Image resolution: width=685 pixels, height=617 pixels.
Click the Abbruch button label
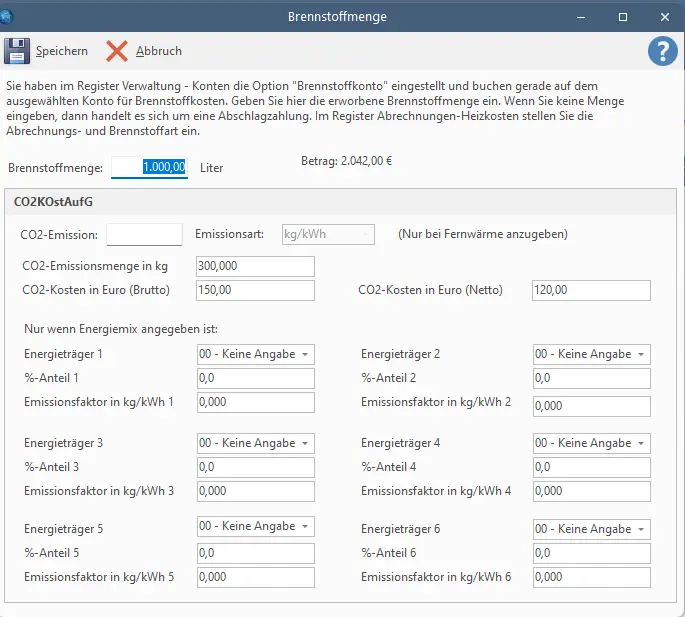pyautogui.click(x=159, y=51)
